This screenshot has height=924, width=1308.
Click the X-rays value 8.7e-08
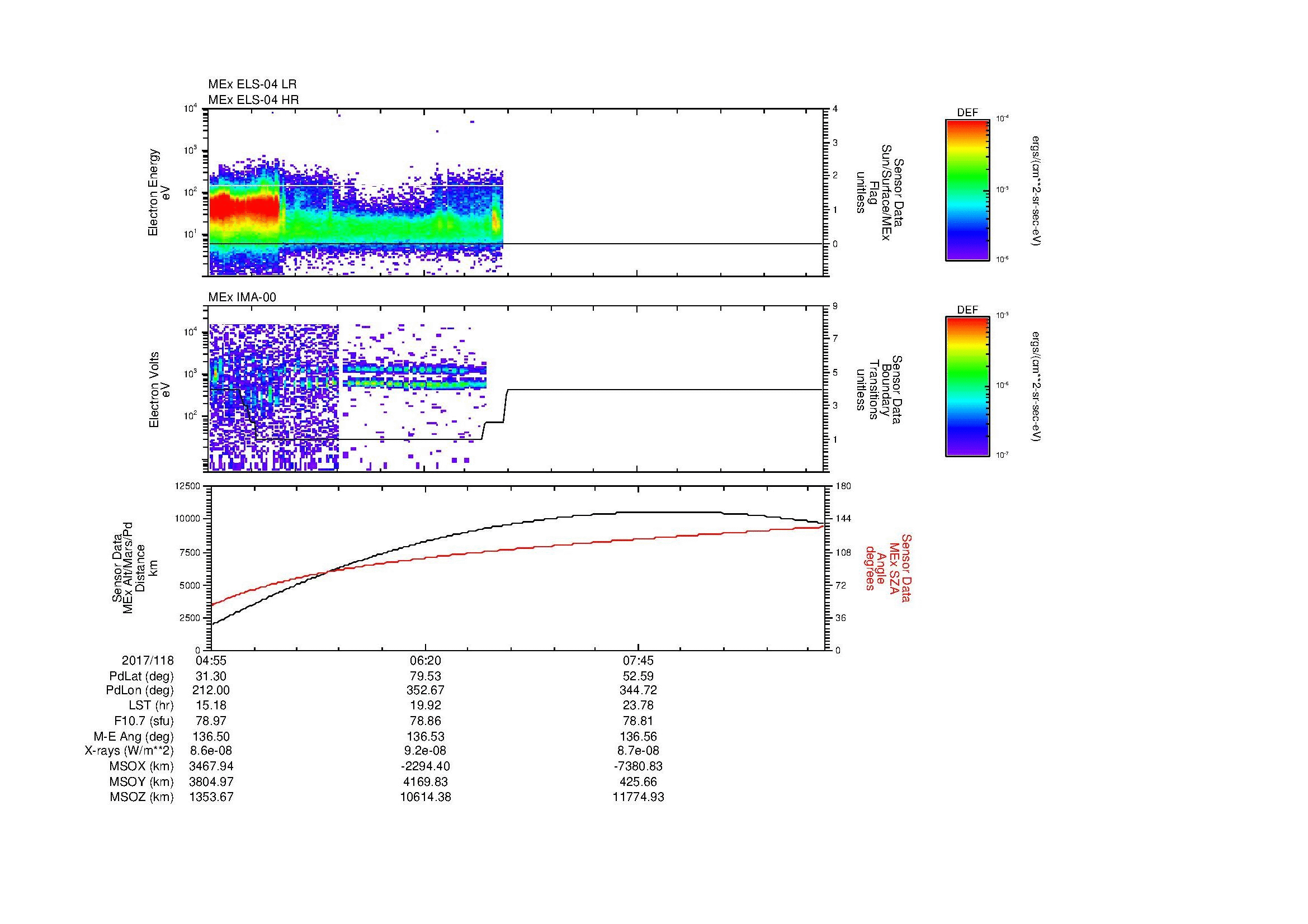point(638,751)
